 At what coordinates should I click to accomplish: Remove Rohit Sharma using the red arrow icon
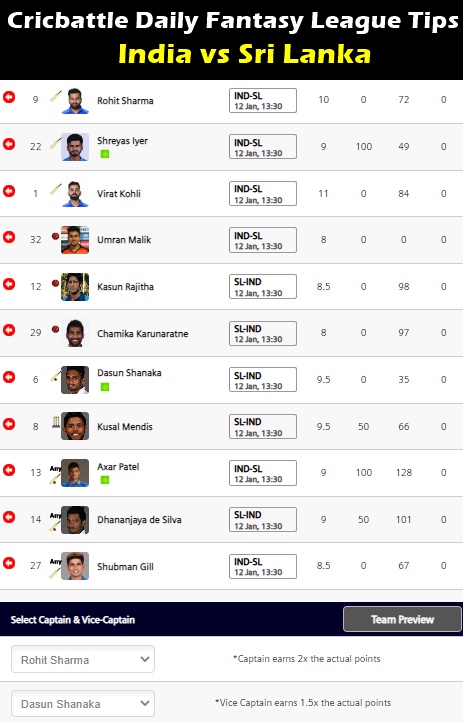click(x=9, y=97)
